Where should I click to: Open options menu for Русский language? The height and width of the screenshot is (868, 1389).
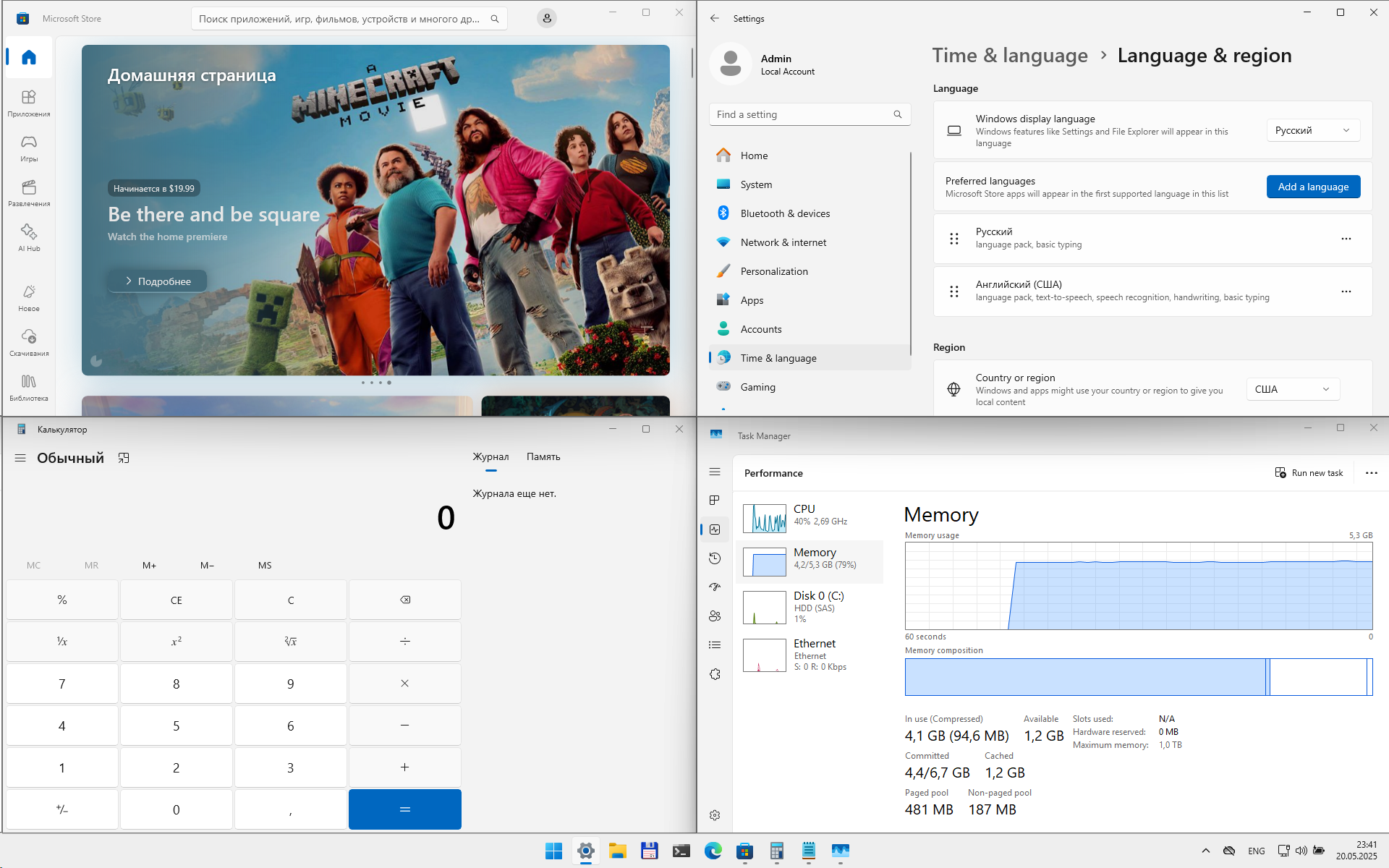tap(1346, 239)
